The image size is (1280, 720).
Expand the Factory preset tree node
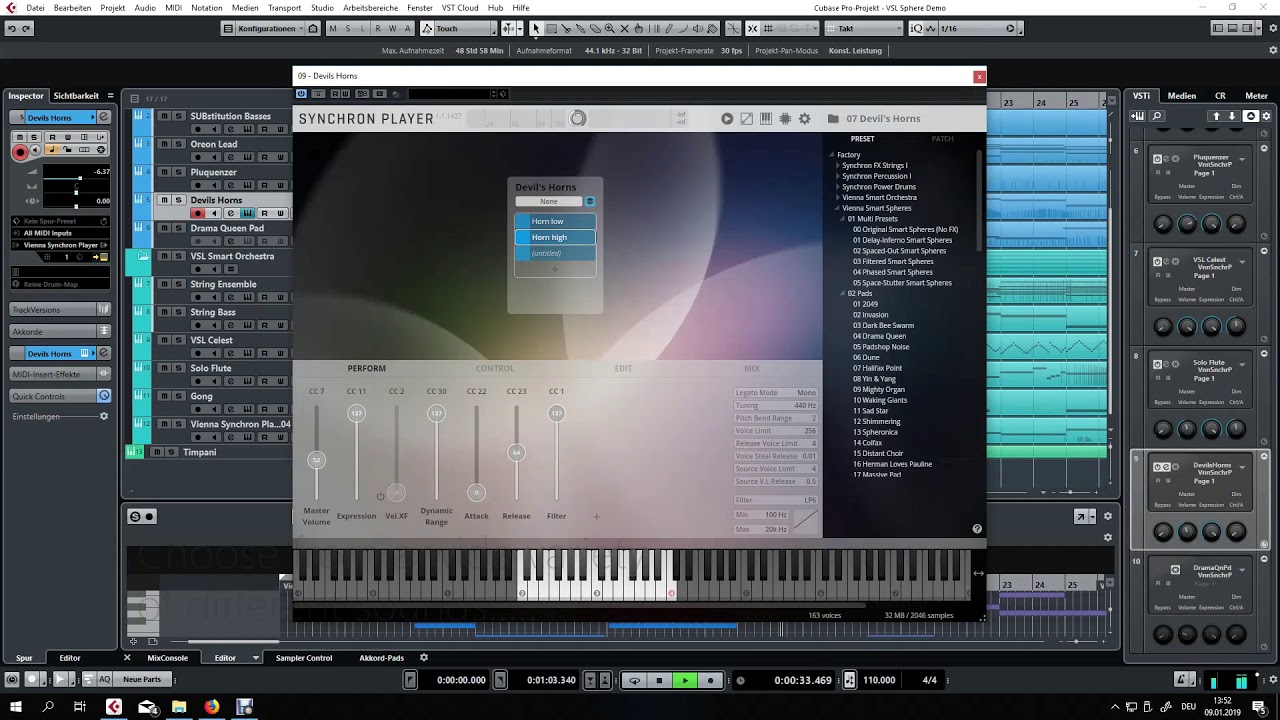point(830,155)
